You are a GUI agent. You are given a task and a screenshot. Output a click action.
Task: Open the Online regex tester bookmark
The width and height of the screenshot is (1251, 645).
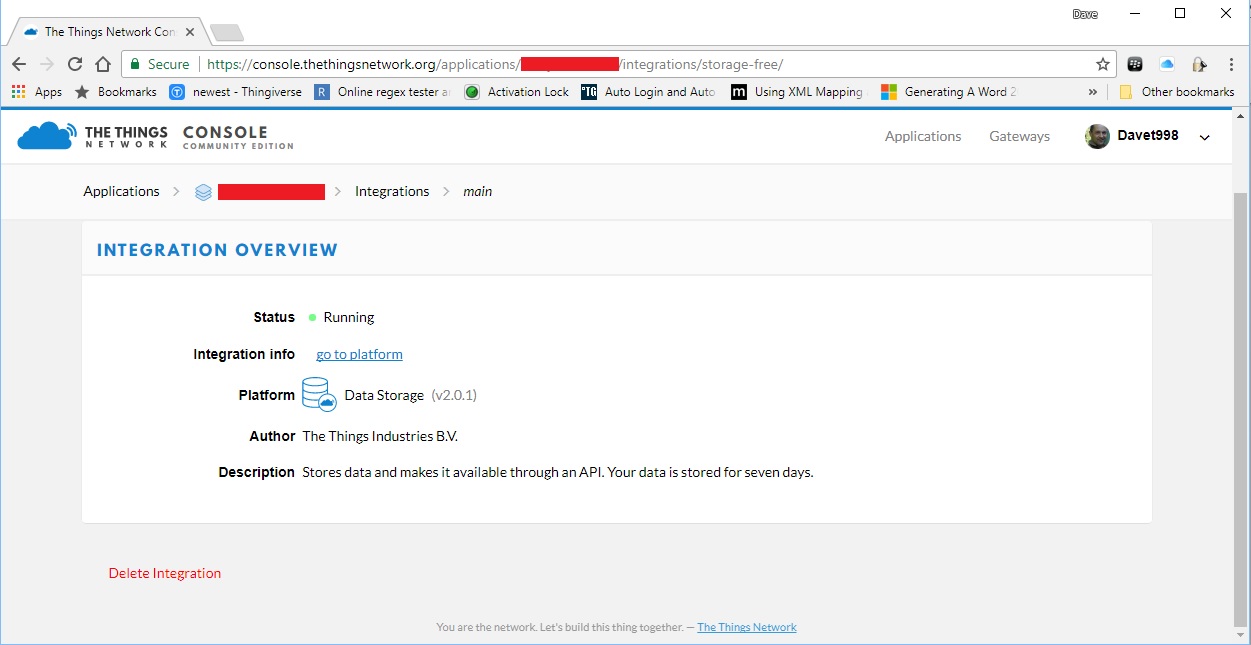[383, 92]
